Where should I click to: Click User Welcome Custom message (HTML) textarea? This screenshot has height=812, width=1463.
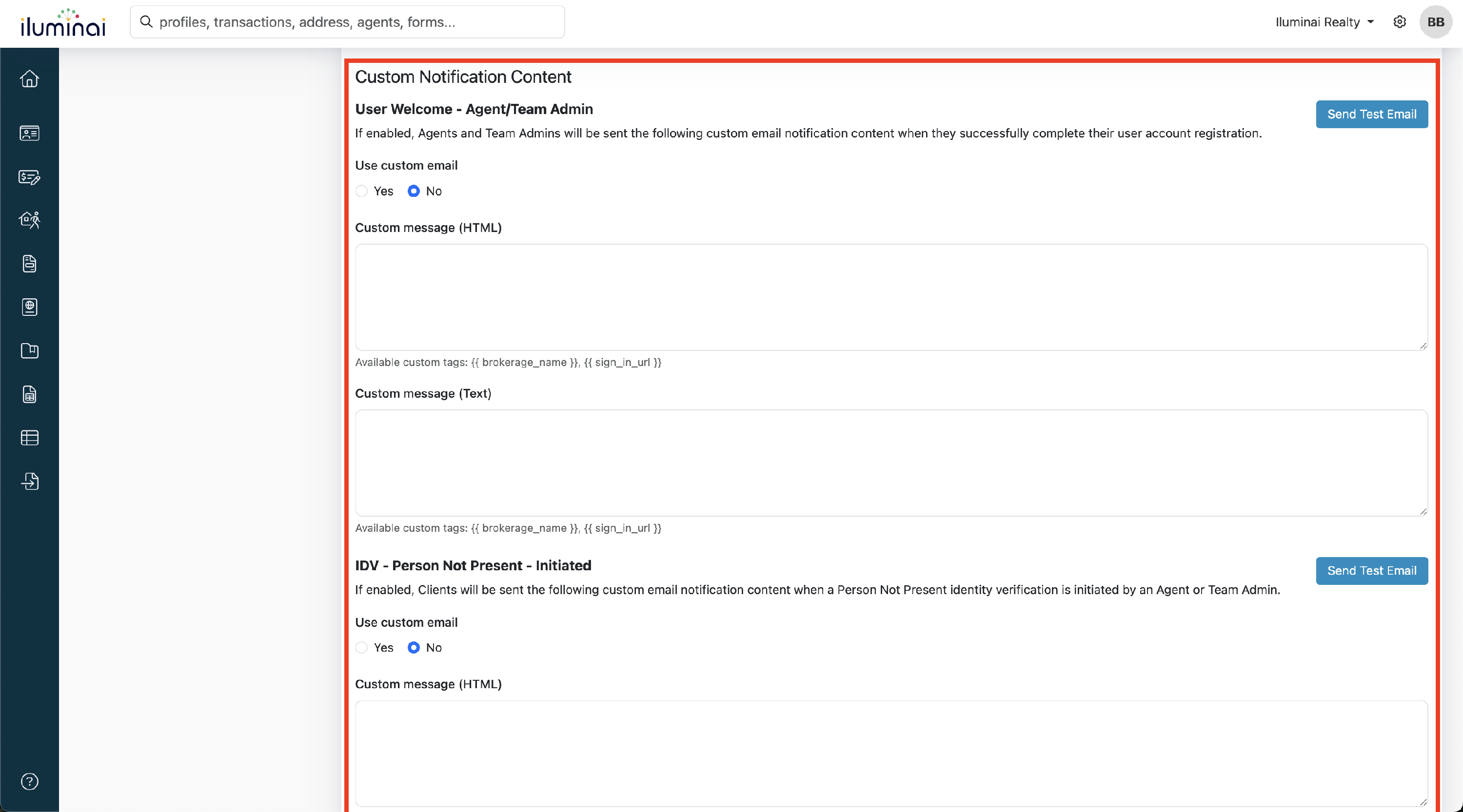point(891,297)
